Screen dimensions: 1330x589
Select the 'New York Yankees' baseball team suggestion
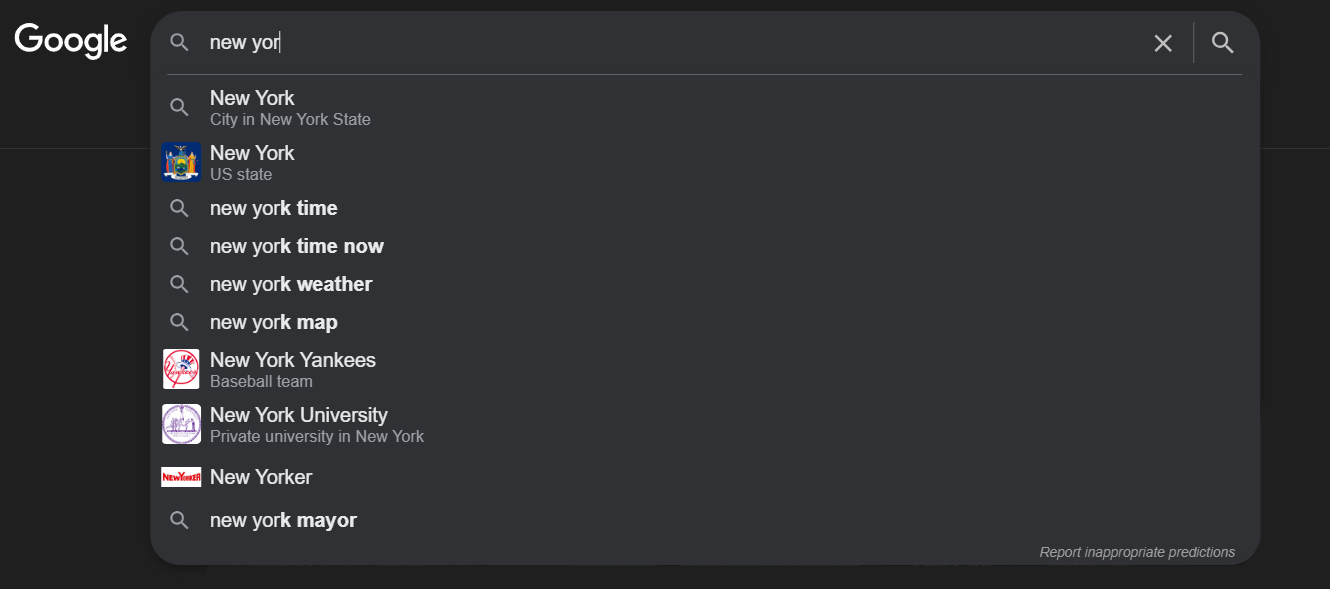[x=293, y=369]
